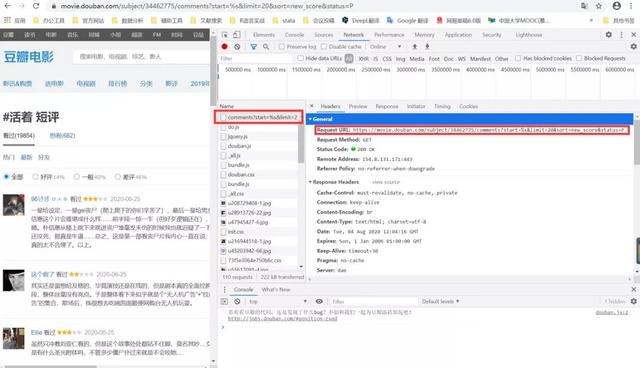Open the DeepL bookmark
640x368 pixels.
(360, 20)
